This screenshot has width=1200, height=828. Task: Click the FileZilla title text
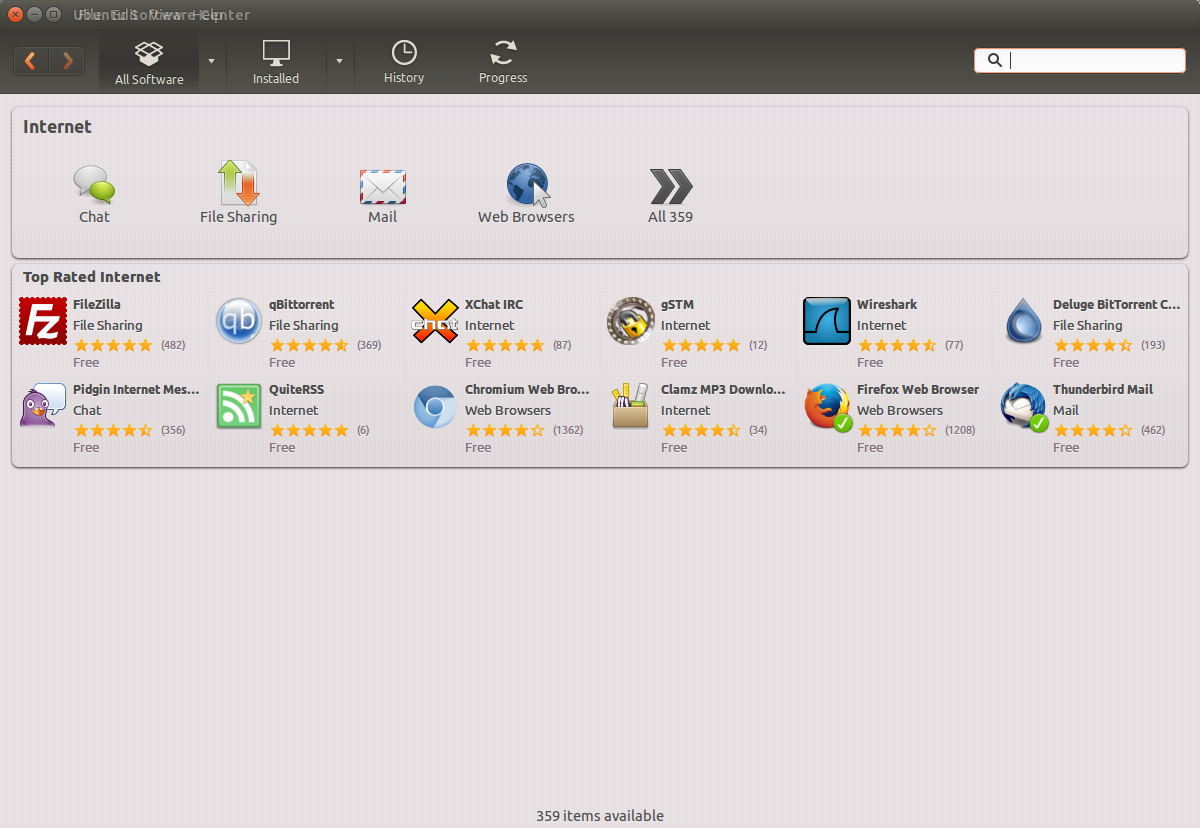97,304
